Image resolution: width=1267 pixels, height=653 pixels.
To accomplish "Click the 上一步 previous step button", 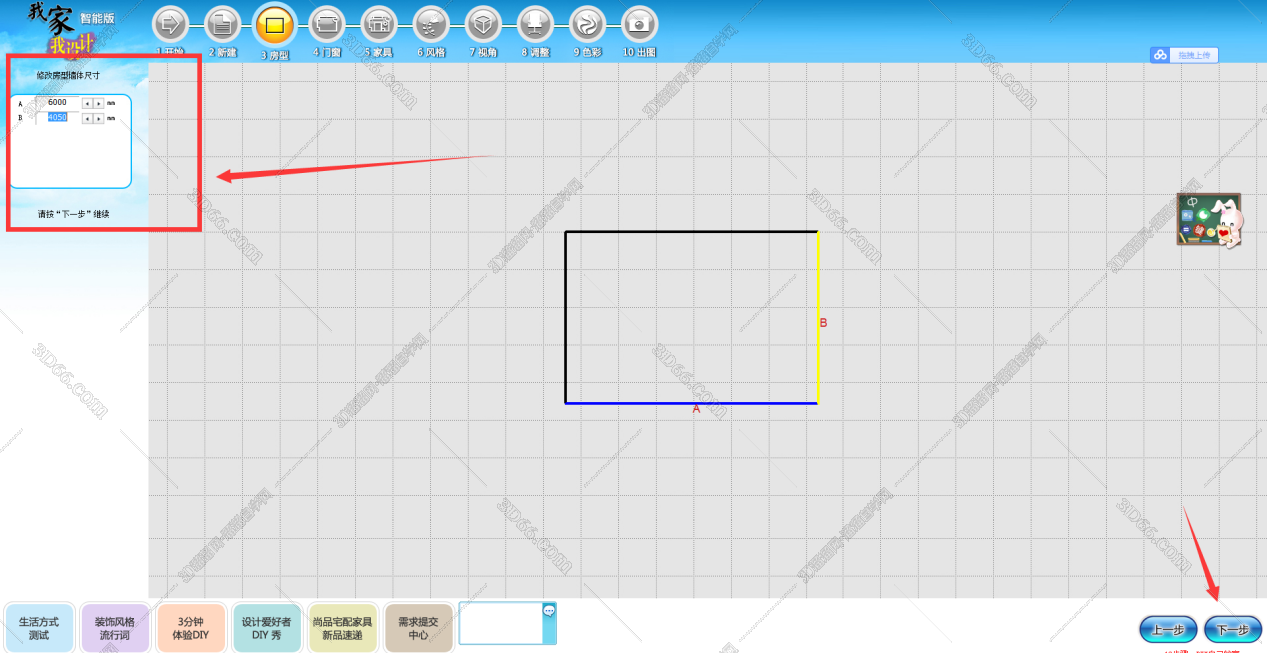I will [x=1168, y=630].
